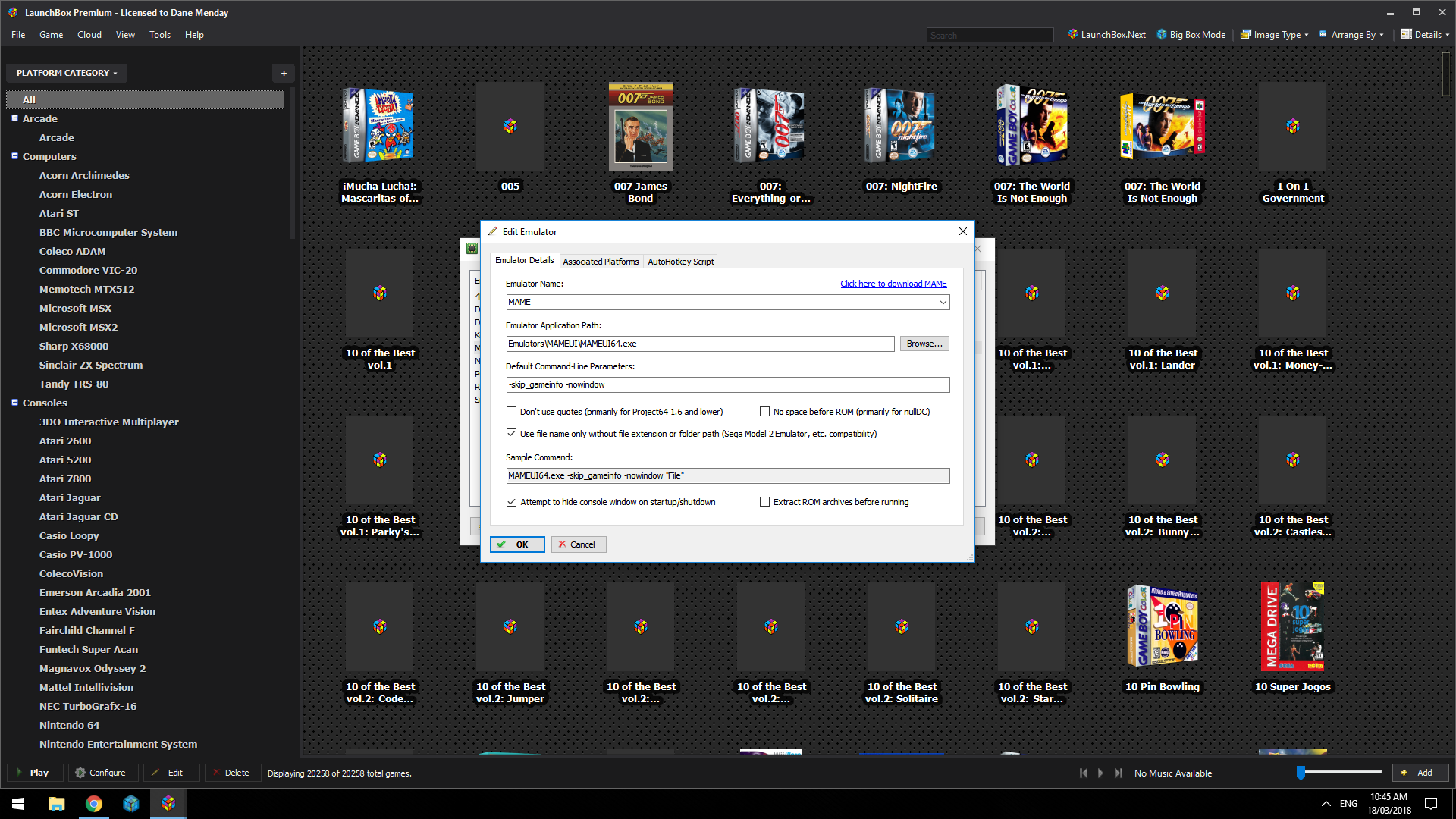Viewport: 1456px width, 819px height.
Task: Click the Browse button
Action: (x=924, y=344)
